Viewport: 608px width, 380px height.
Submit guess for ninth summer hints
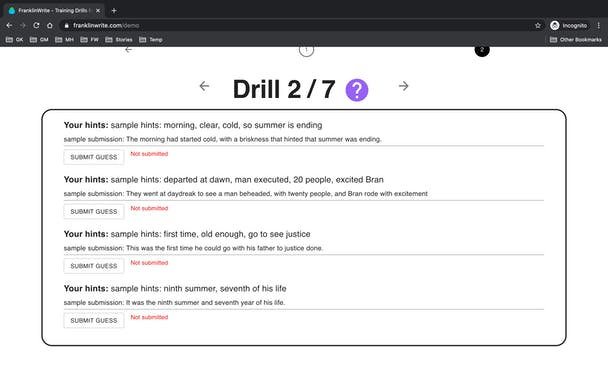click(94, 320)
